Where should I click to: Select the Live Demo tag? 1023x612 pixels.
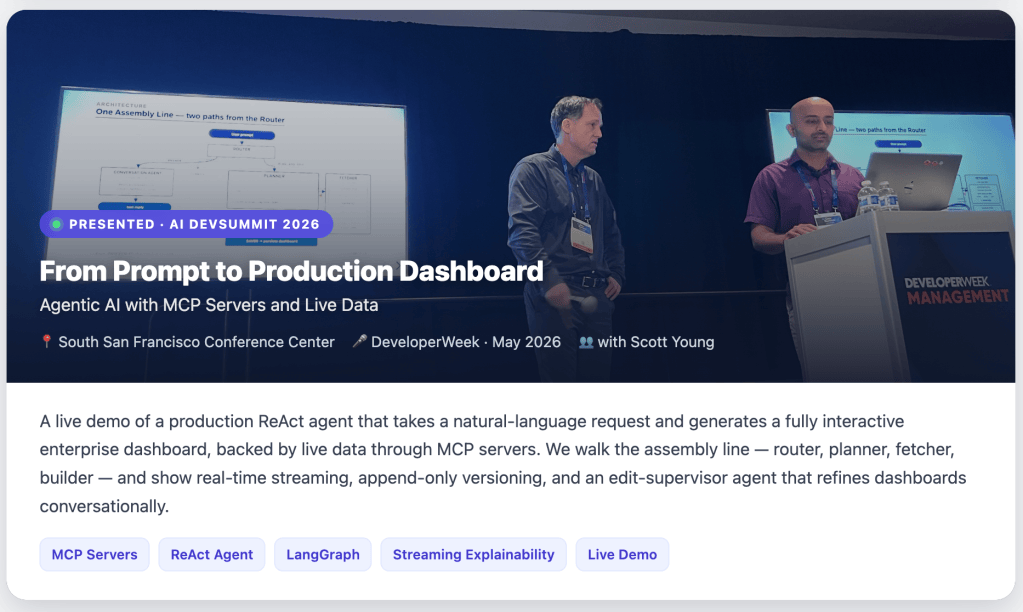(622, 554)
